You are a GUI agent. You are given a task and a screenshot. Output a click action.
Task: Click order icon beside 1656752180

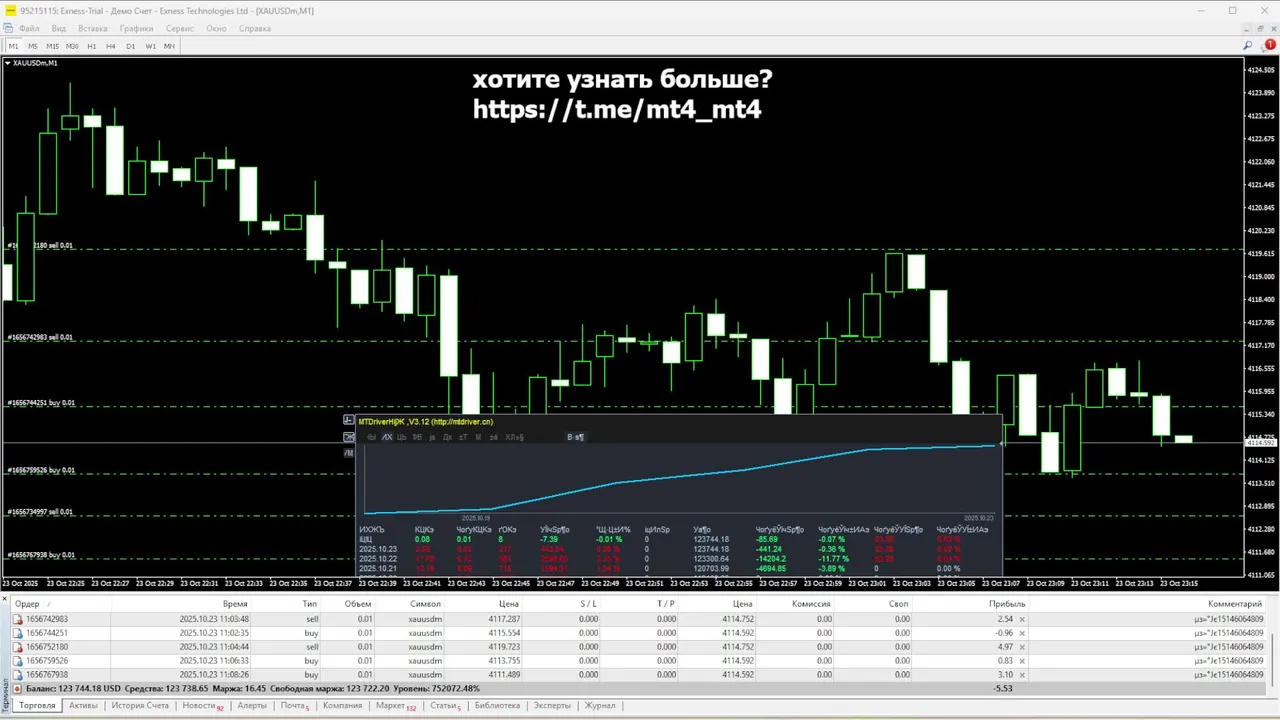tap(18, 647)
